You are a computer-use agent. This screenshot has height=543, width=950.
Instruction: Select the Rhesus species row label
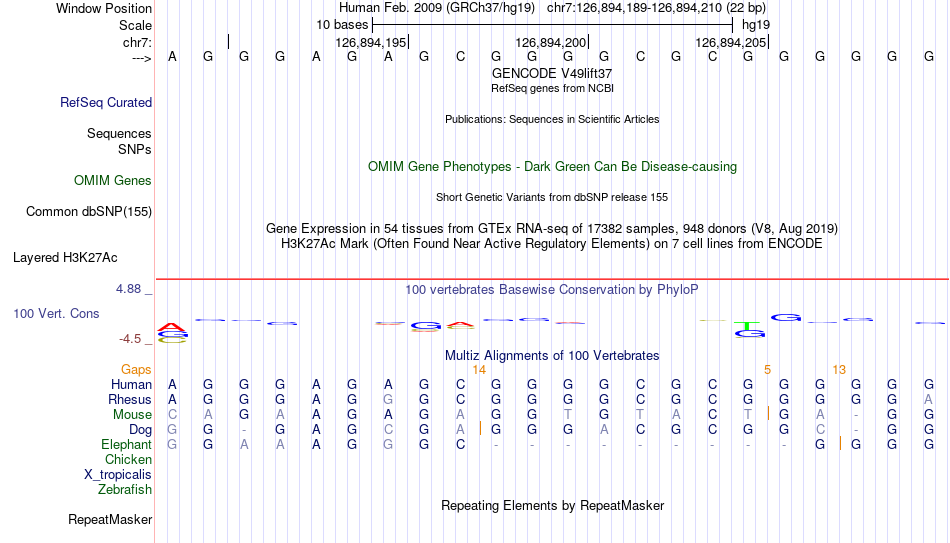pyautogui.click(x=130, y=399)
